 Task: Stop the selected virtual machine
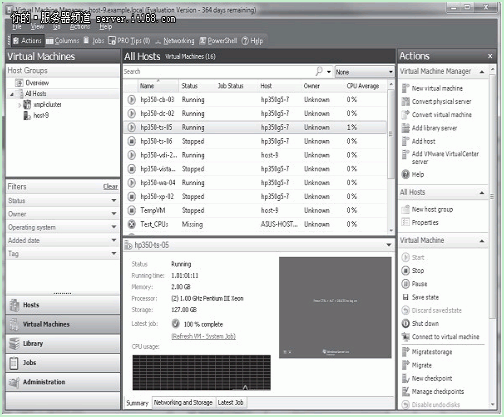tap(413, 270)
